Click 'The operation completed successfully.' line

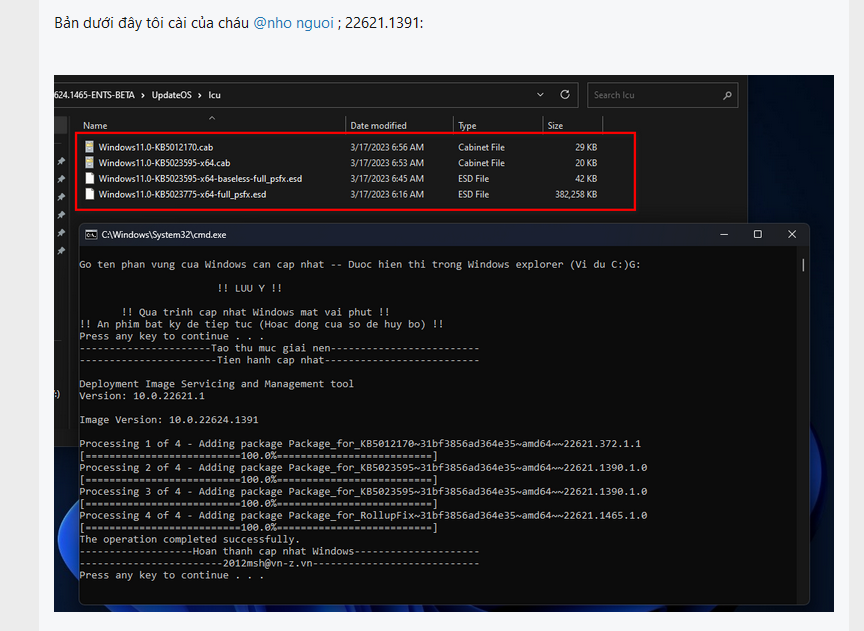coord(190,540)
